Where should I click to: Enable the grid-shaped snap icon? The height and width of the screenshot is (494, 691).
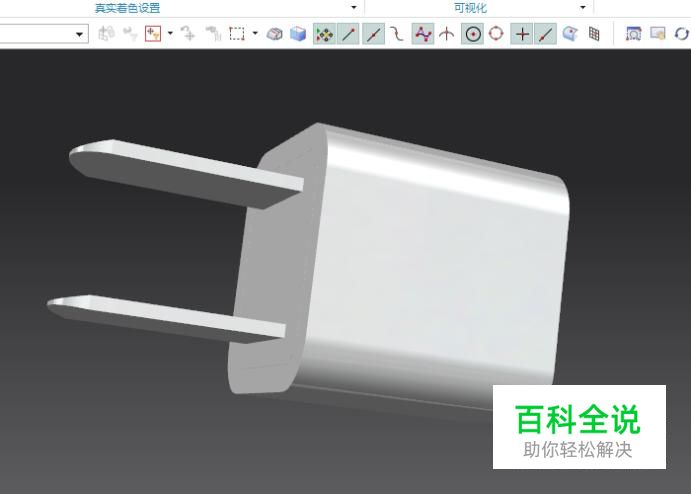click(594, 34)
